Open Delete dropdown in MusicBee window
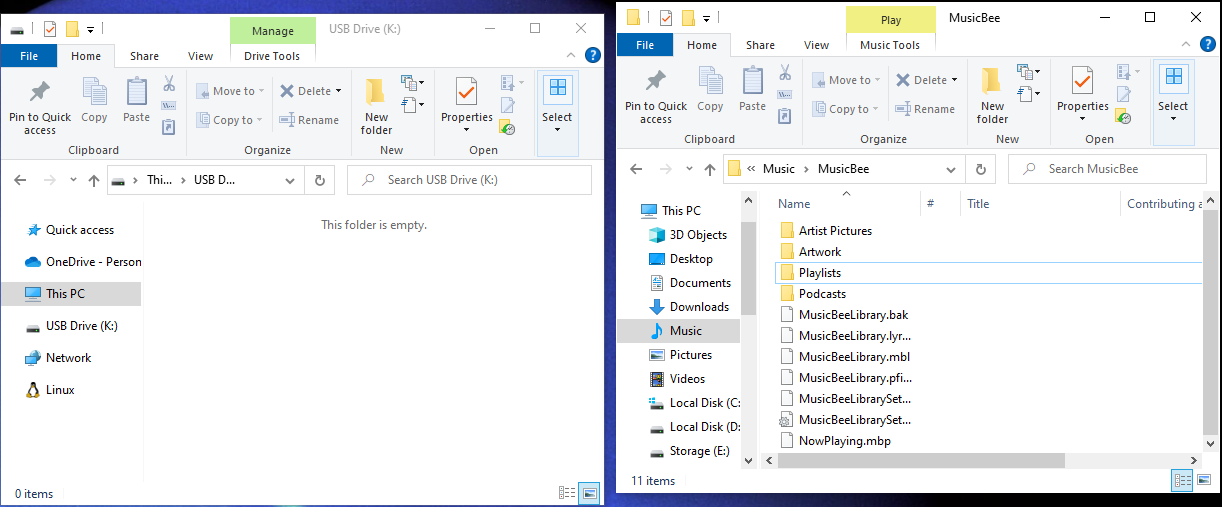1222x507 pixels. tap(954, 81)
